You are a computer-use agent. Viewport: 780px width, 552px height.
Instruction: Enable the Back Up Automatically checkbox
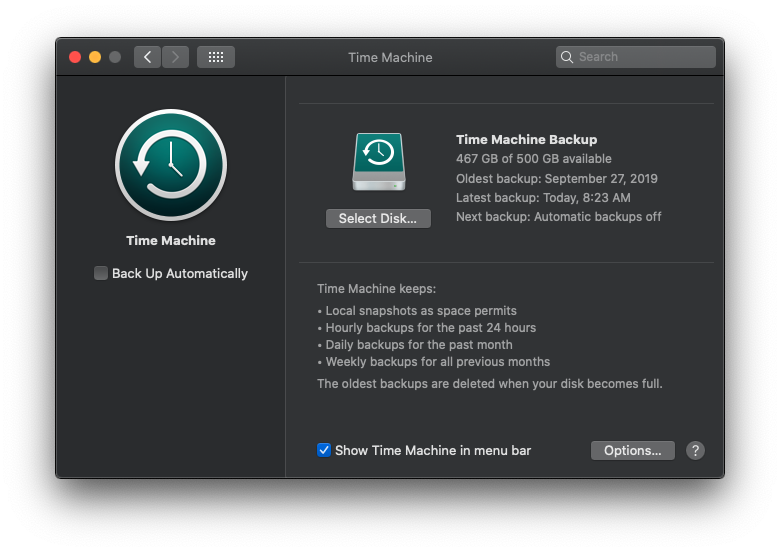(x=101, y=273)
